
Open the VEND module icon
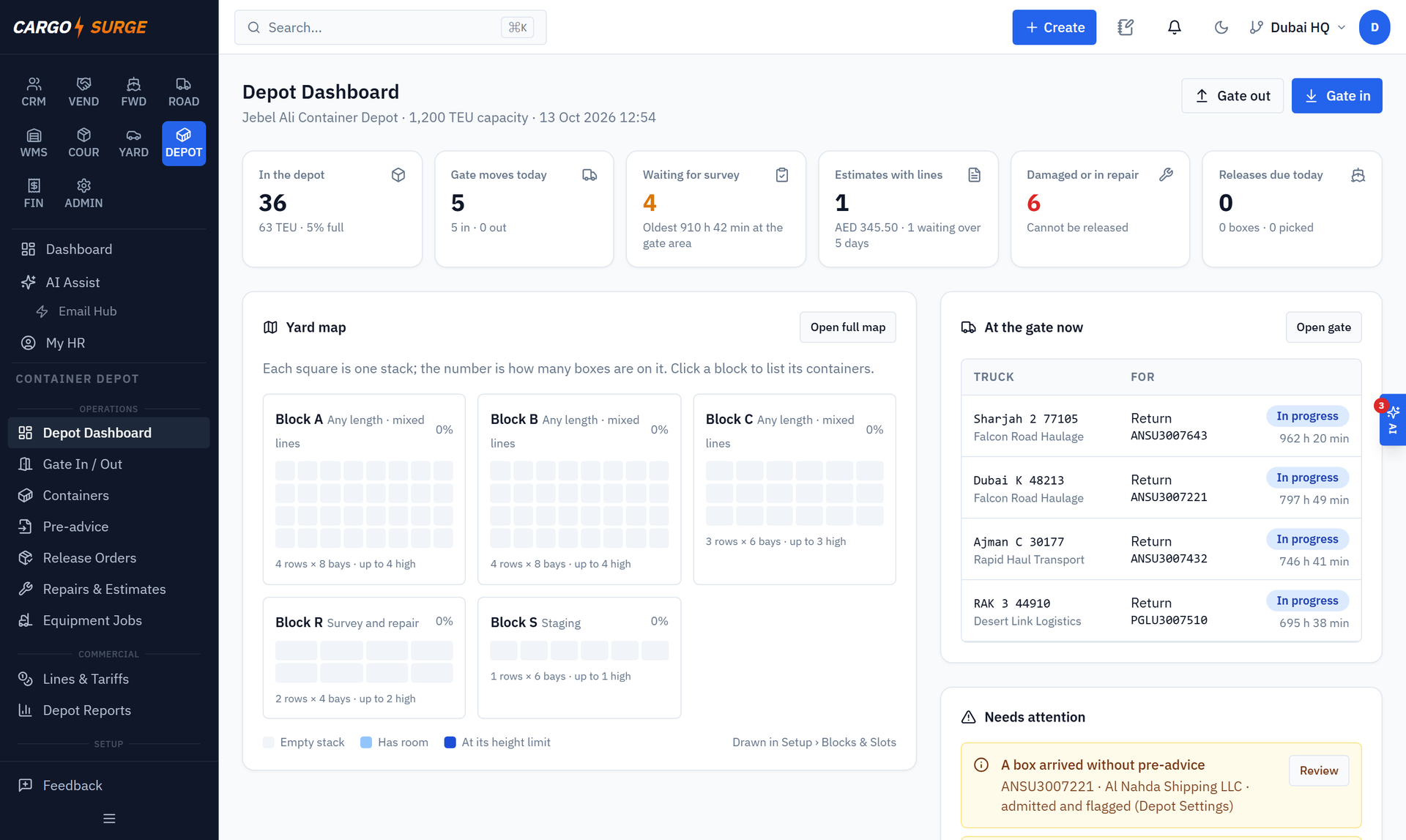83,92
